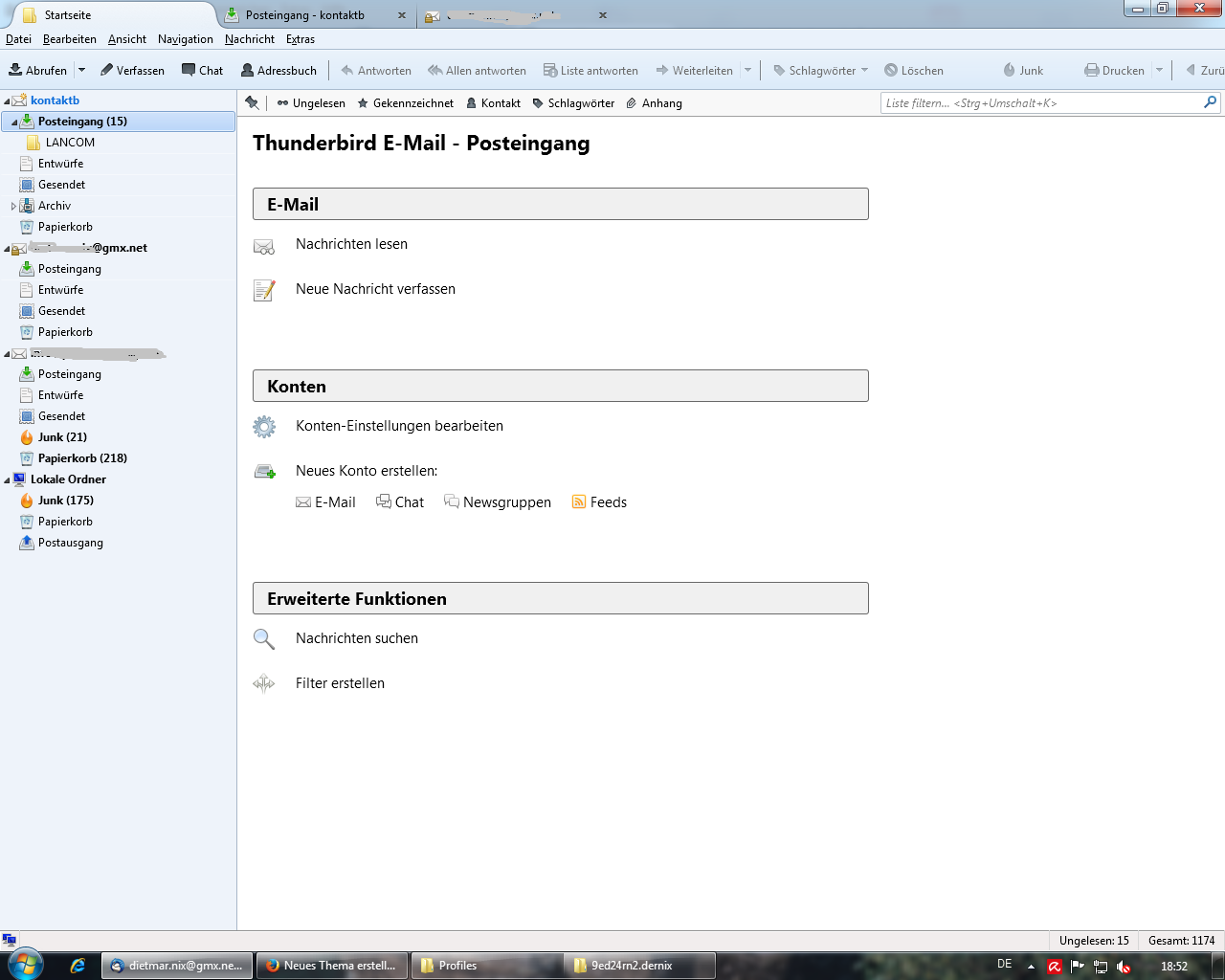Toggle the Gekennzeichnet quick filter

pyautogui.click(x=405, y=103)
